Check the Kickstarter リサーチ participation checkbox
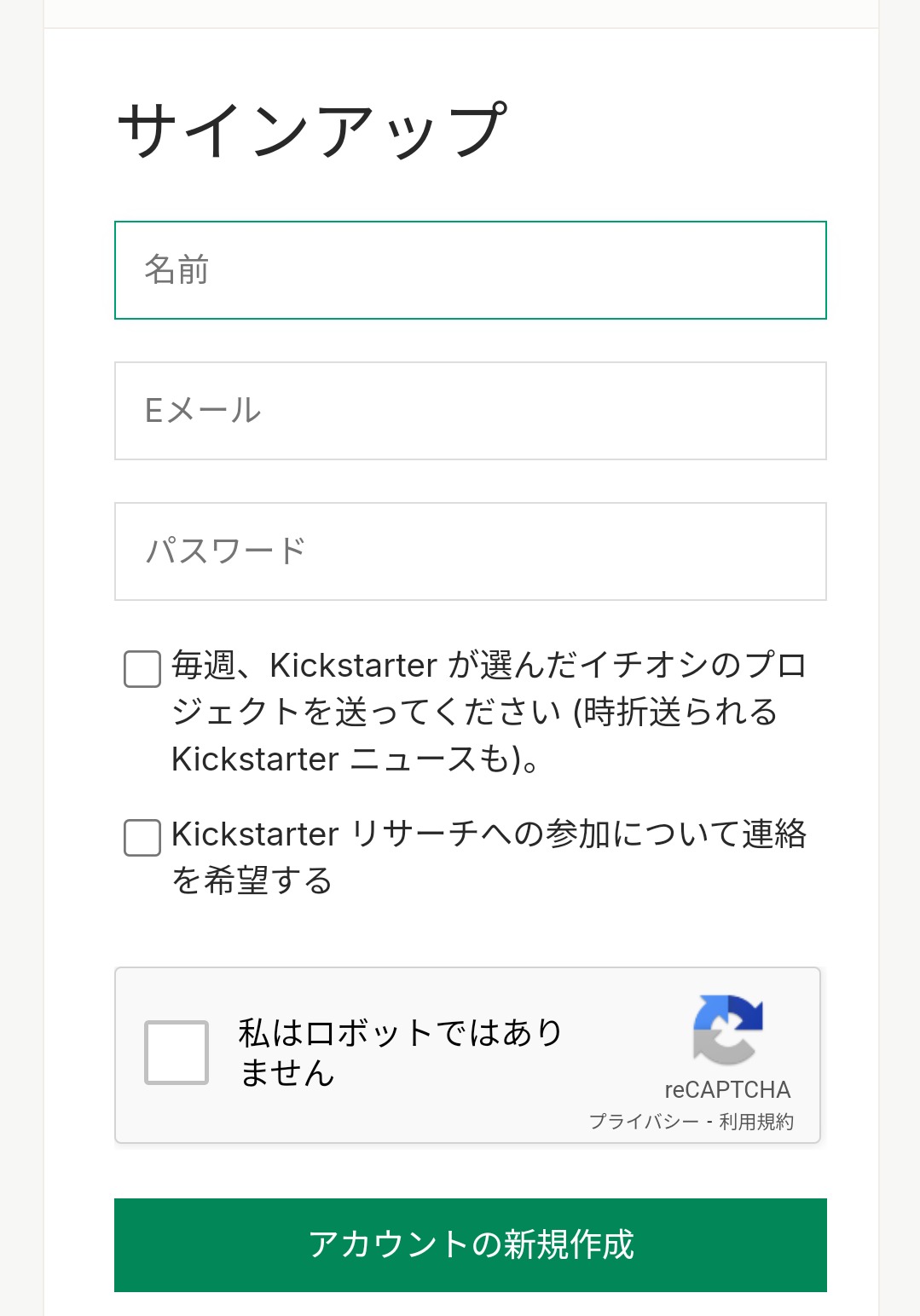This screenshot has height=1316, width=920. 142,837
